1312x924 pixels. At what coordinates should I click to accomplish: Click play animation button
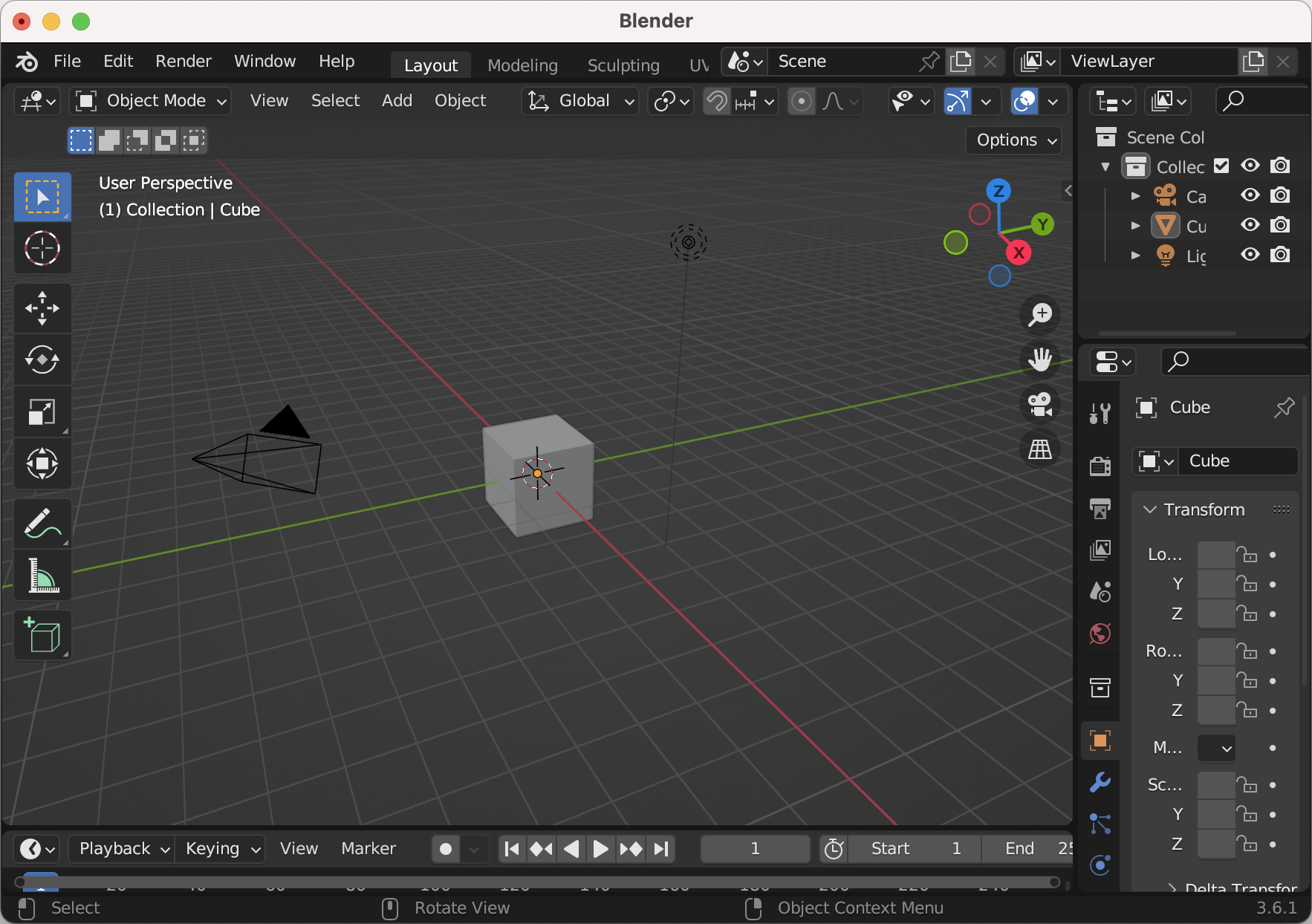[x=600, y=849]
